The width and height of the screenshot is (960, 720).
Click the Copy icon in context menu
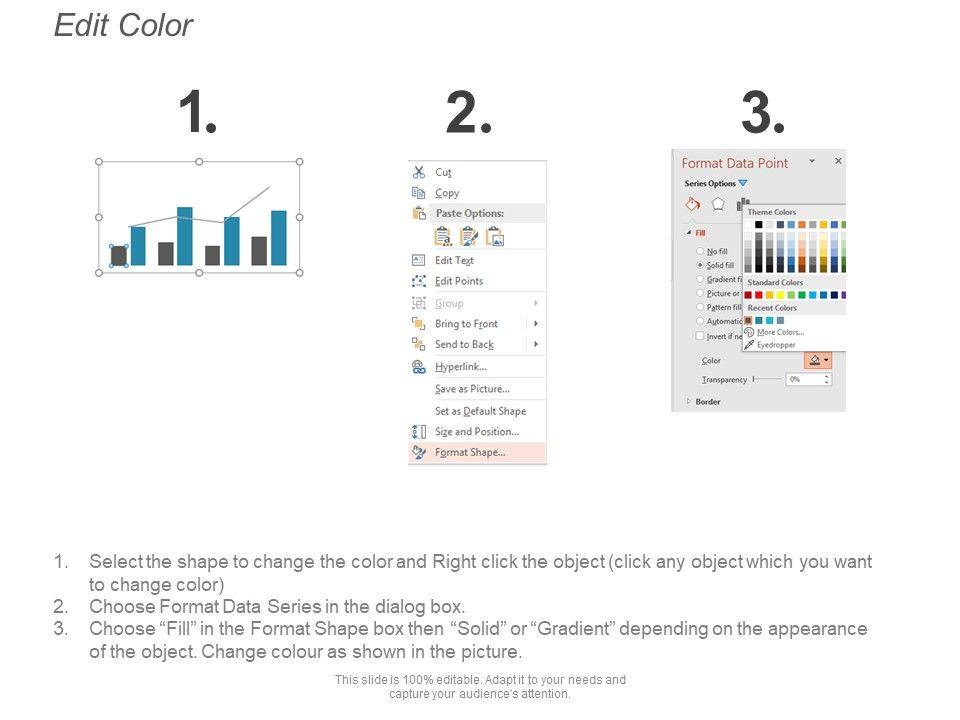coord(419,193)
